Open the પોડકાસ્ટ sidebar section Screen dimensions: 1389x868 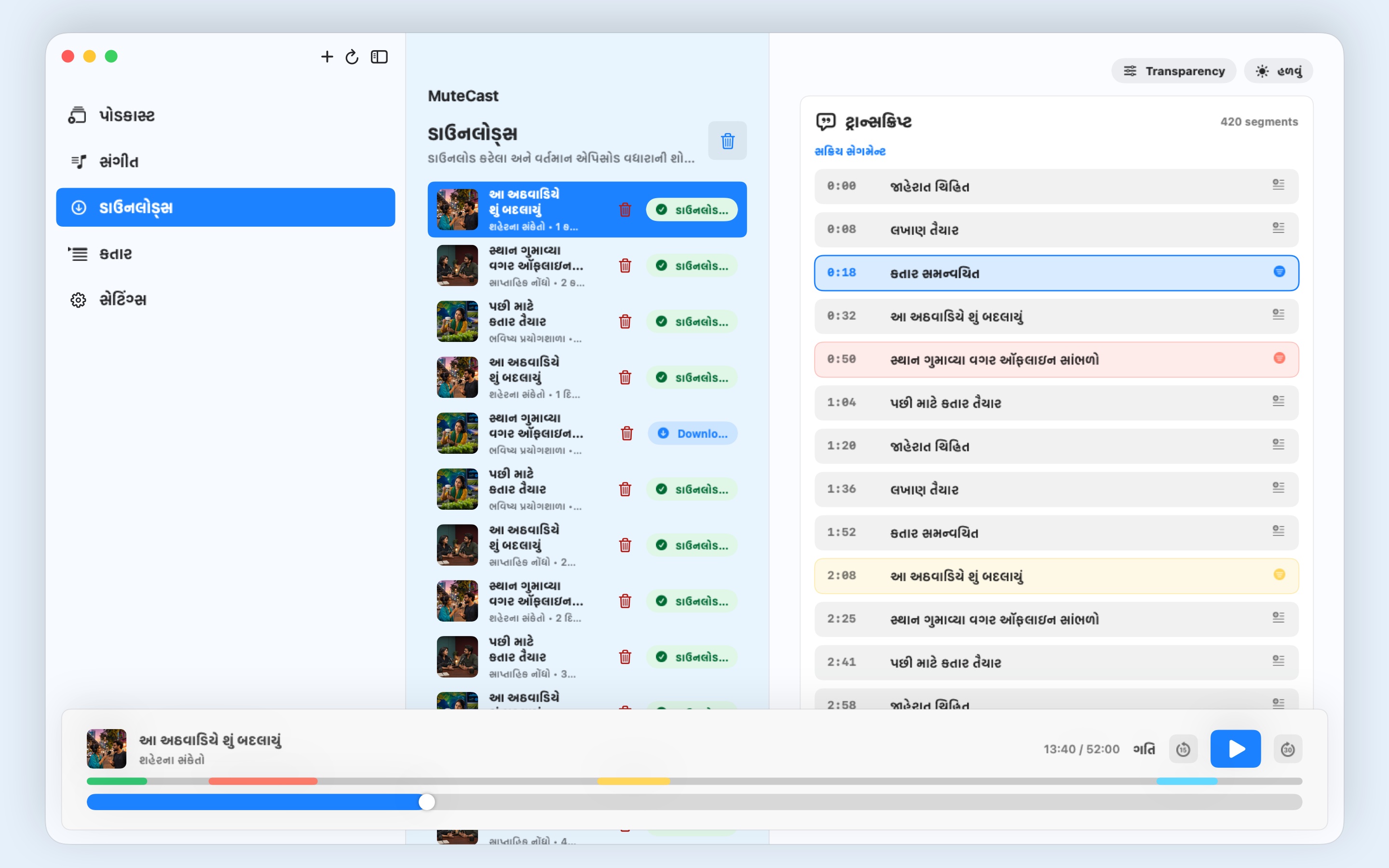tap(226, 115)
